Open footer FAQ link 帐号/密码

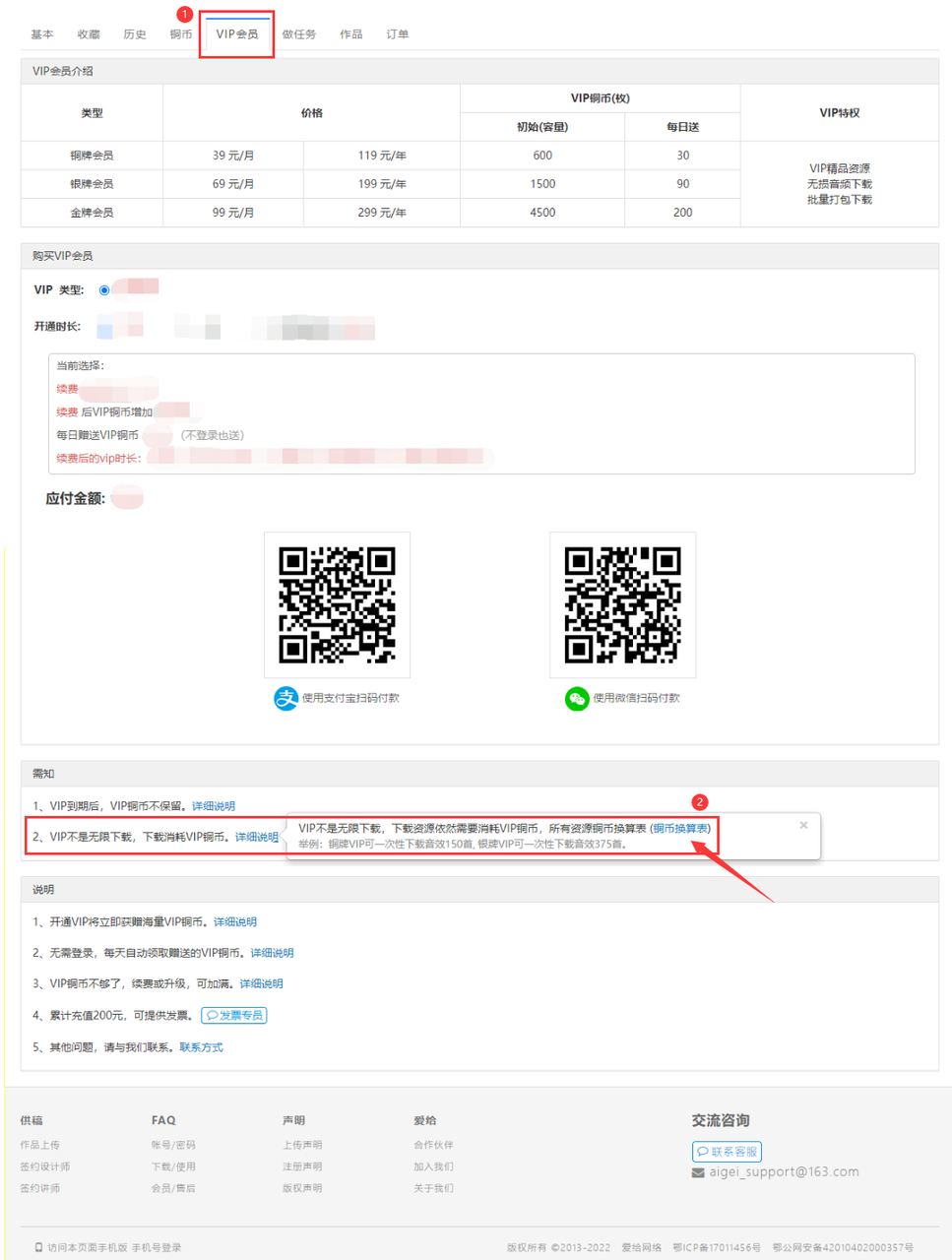coord(173,1145)
